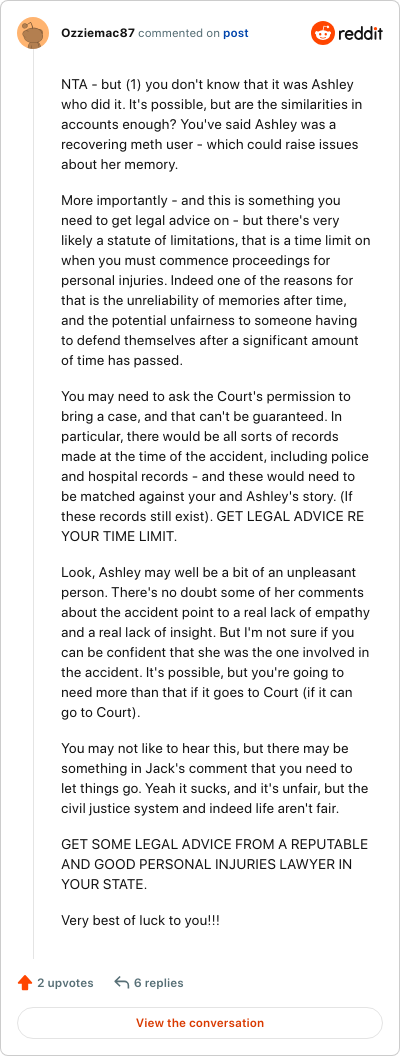Click the 'commented on' header text
400x1056 pixels.
(179, 33)
